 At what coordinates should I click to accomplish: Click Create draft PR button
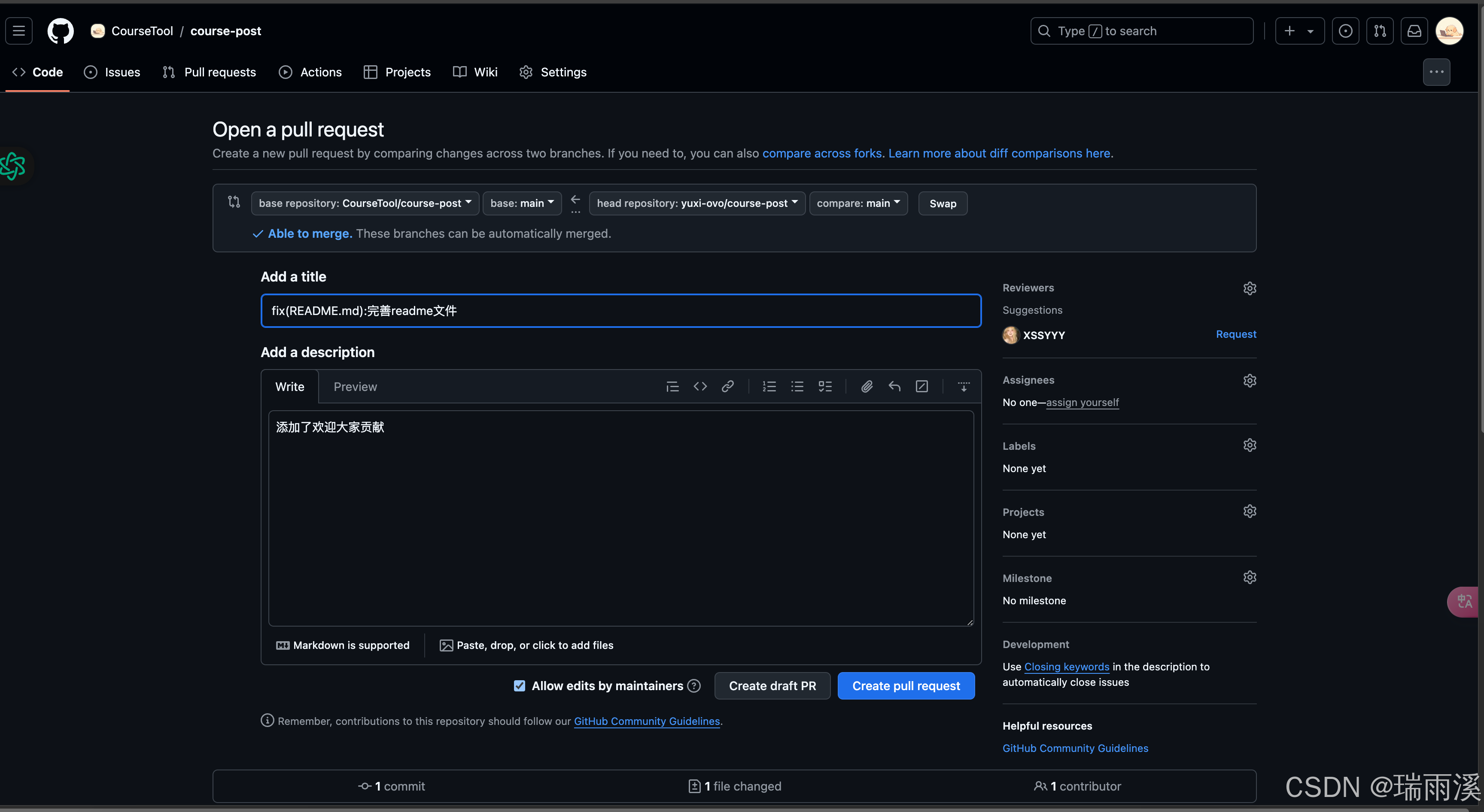(772, 686)
